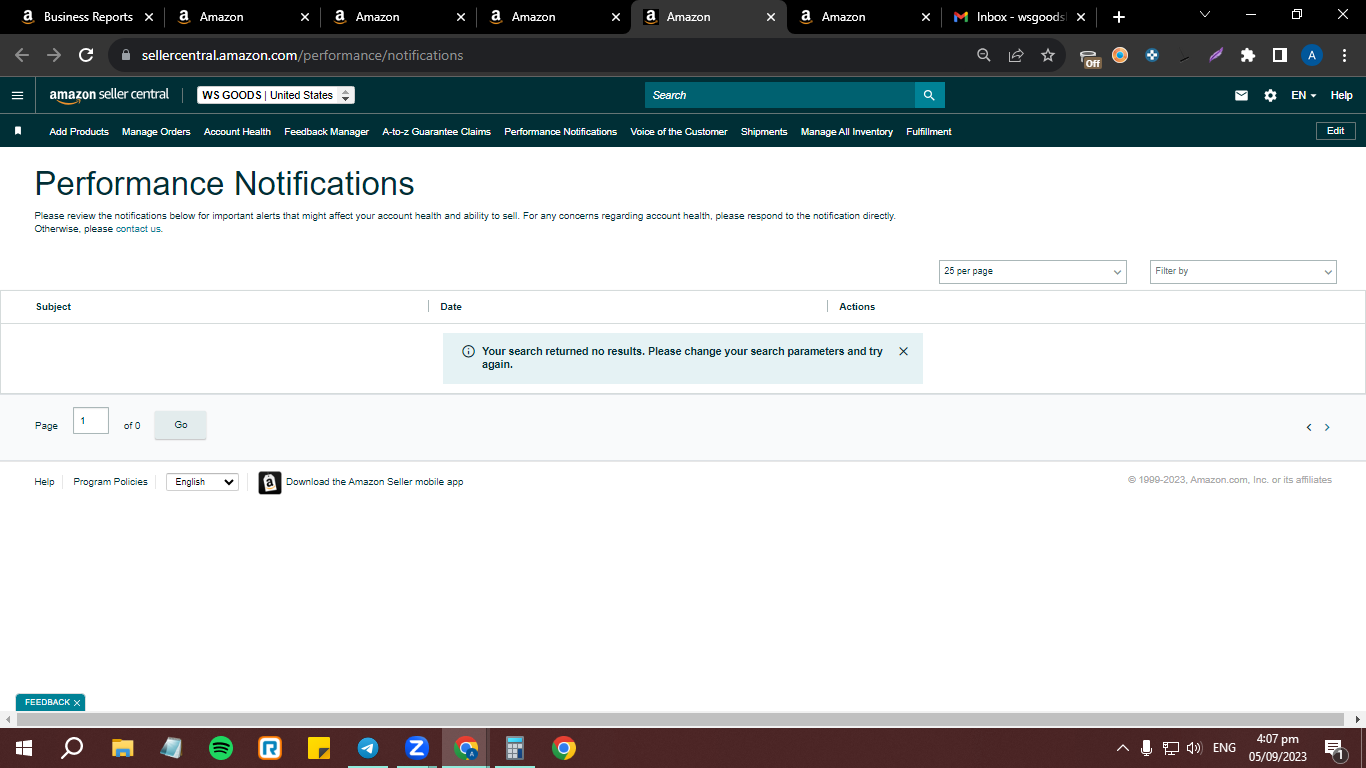Click the Amazon Seller Central logo

pos(109,95)
